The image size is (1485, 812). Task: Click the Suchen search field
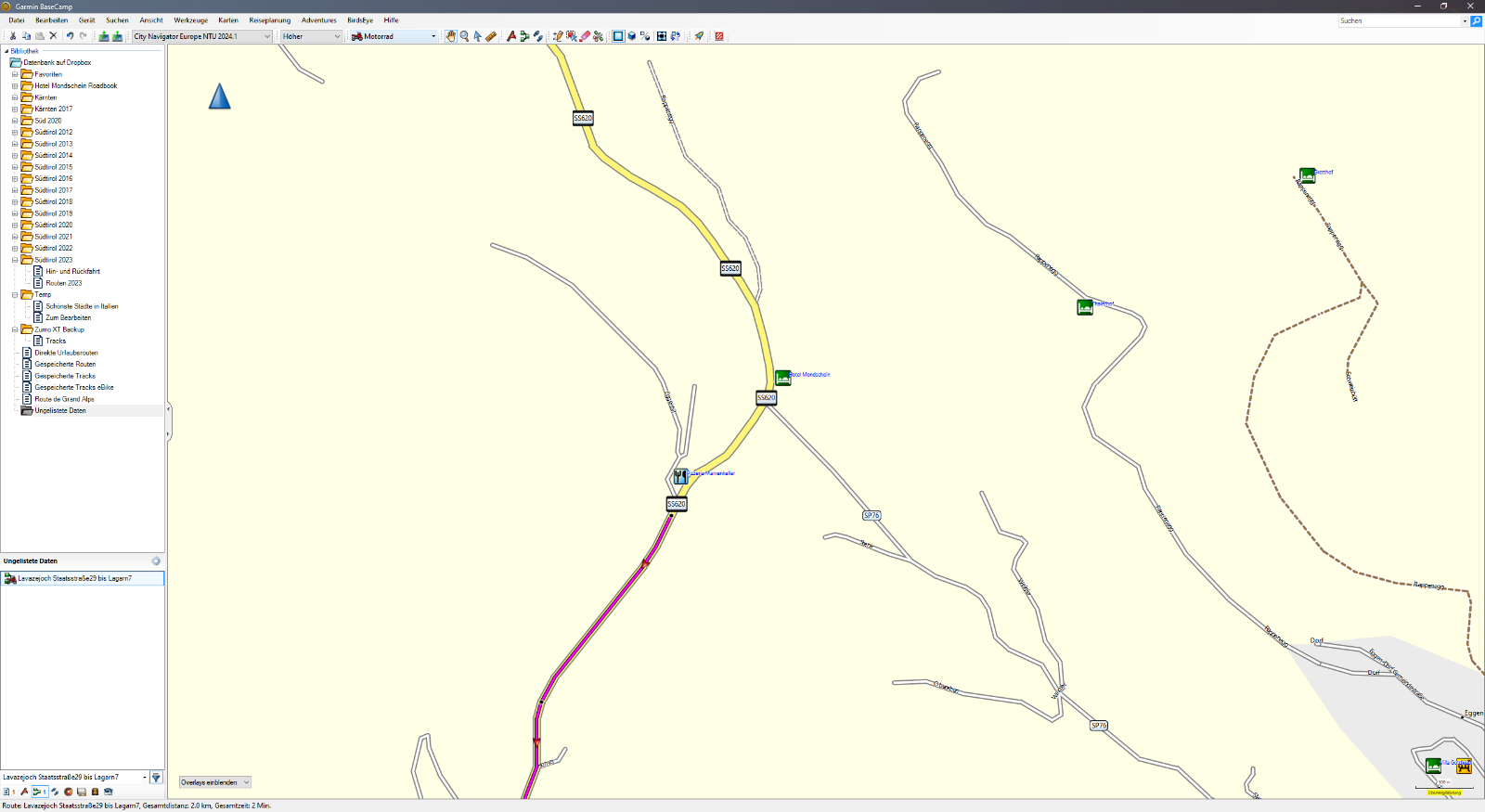point(1400,20)
